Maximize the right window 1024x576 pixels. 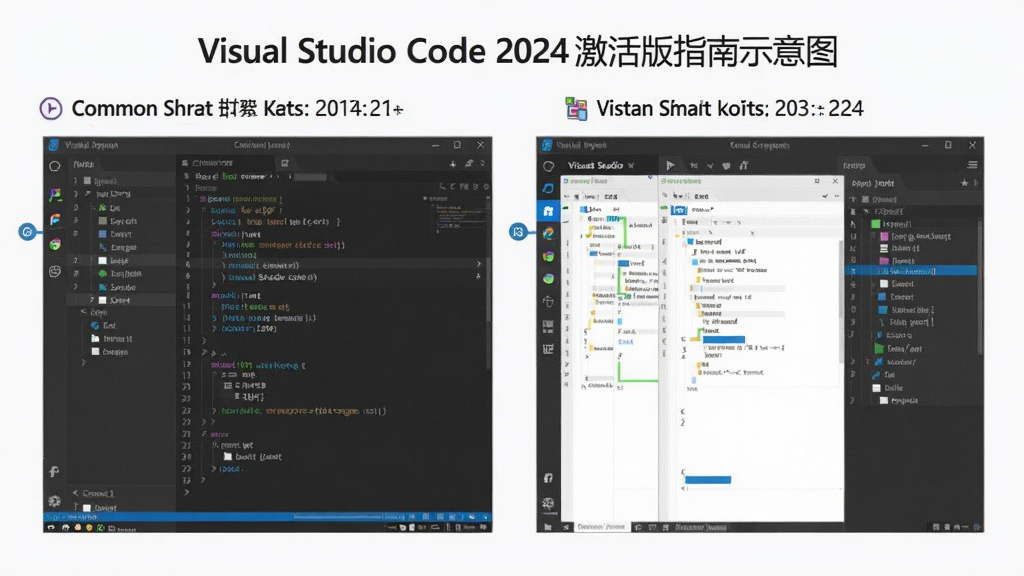(x=948, y=145)
